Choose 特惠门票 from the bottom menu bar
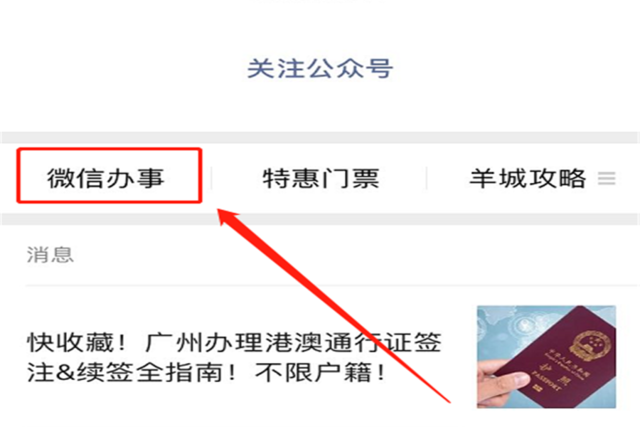This screenshot has height=427, width=640. click(321, 178)
